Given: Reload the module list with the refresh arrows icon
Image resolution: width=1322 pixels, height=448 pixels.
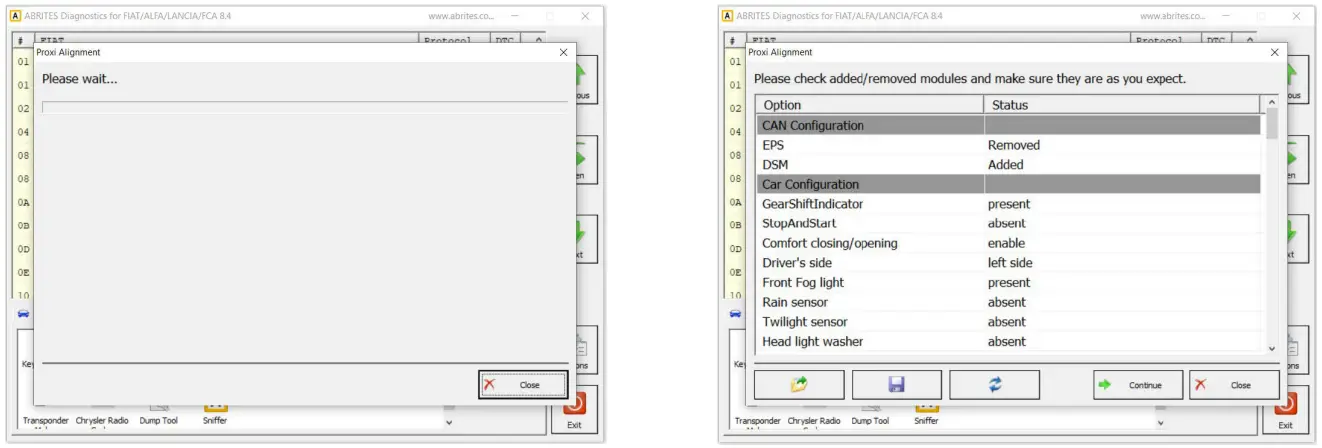Looking at the screenshot, I should 994,385.
